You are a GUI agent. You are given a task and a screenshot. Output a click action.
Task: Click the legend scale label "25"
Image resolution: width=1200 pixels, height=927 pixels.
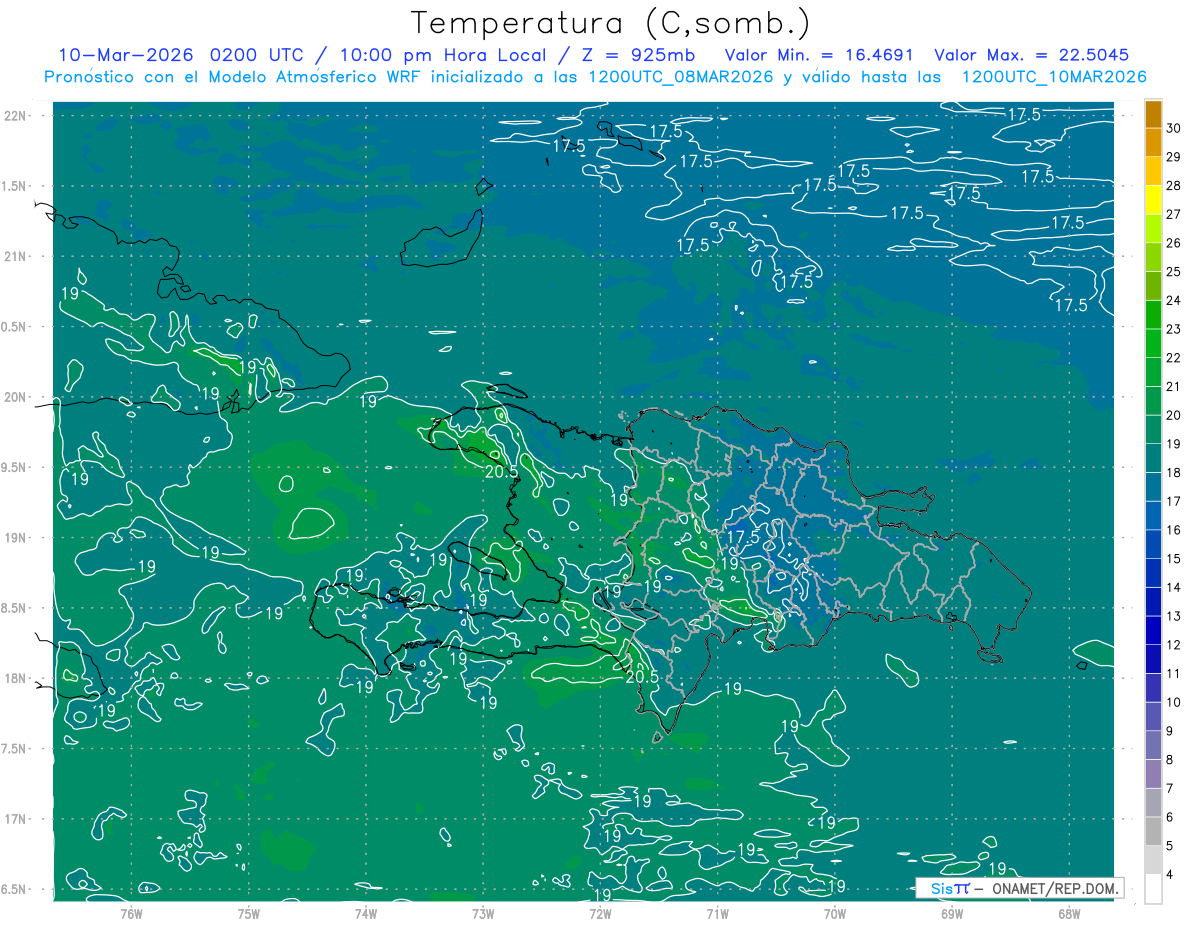tap(1174, 271)
